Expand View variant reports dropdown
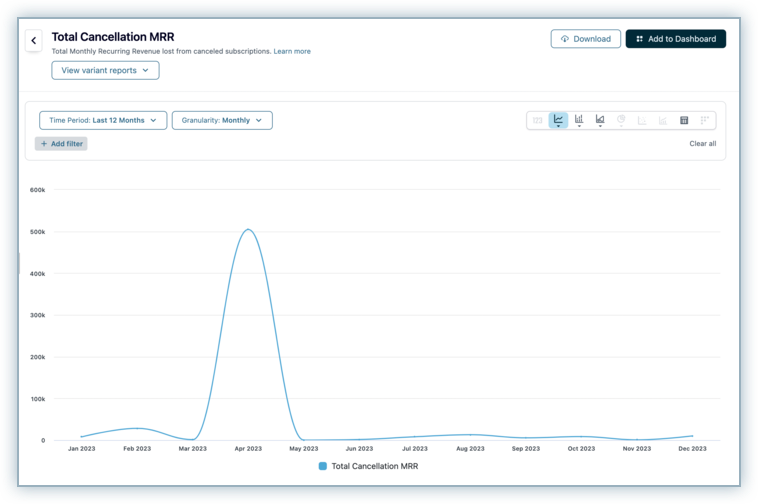Screen dimensions: 758x504 pyautogui.click(x=105, y=70)
